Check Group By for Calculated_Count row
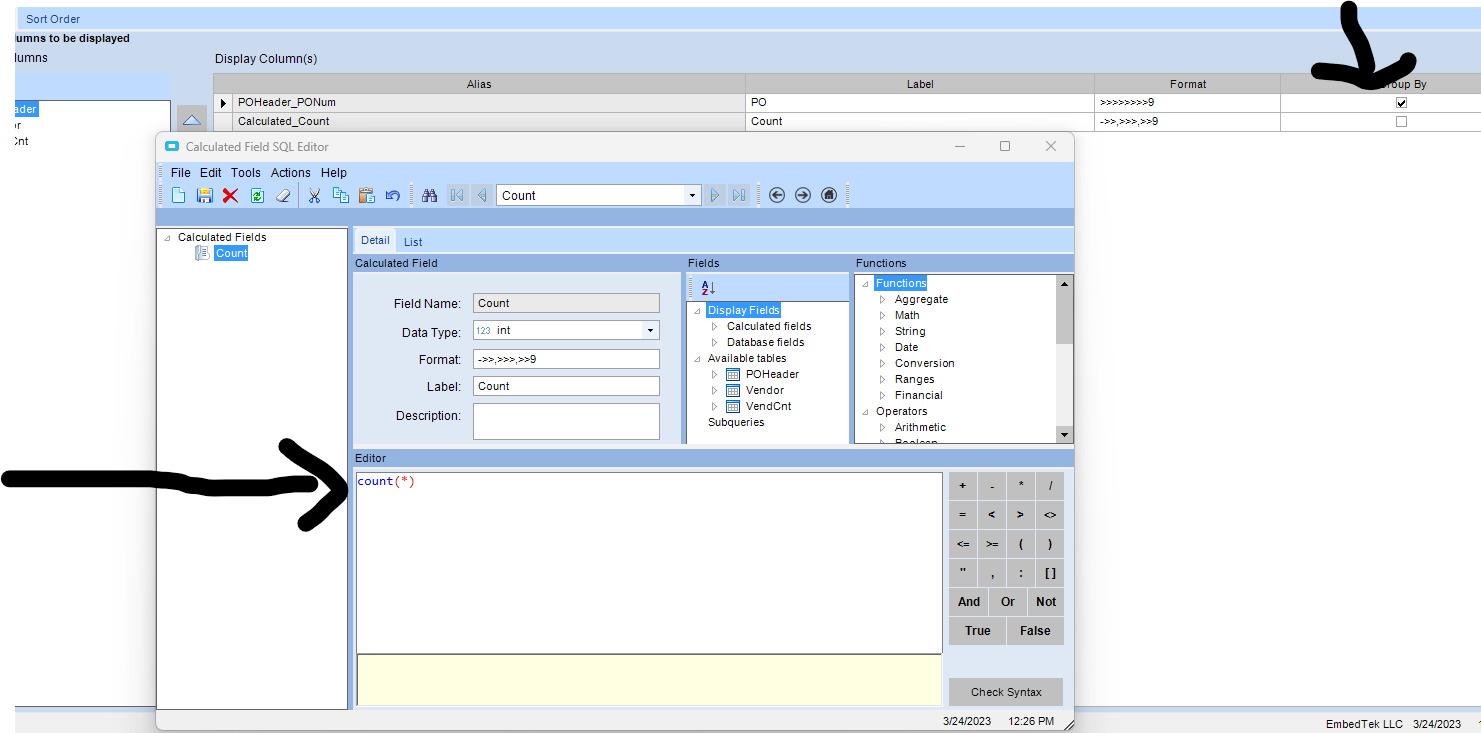Screen dimensions: 1481x733 click(1401, 122)
